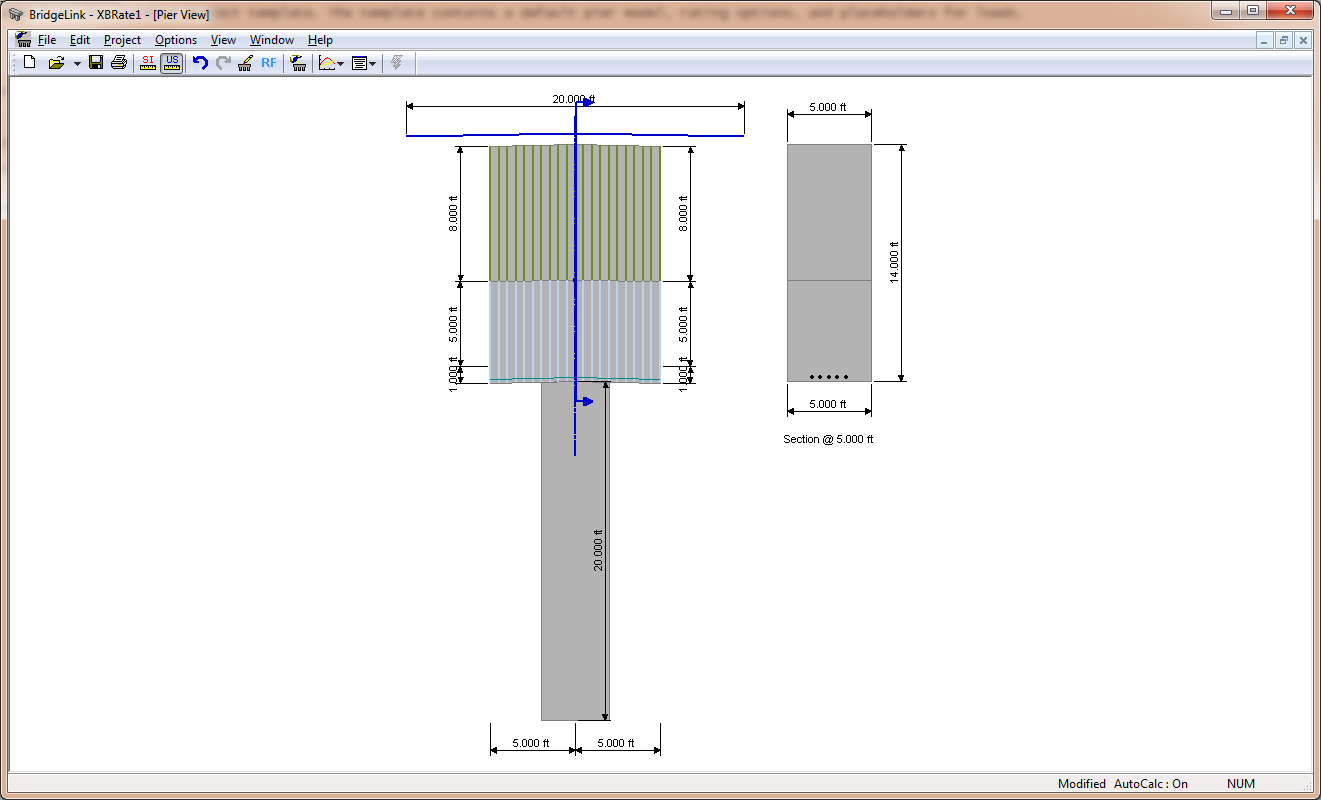The image size is (1321, 800).
Task: Switch units to SI
Action: coord(148,63)
